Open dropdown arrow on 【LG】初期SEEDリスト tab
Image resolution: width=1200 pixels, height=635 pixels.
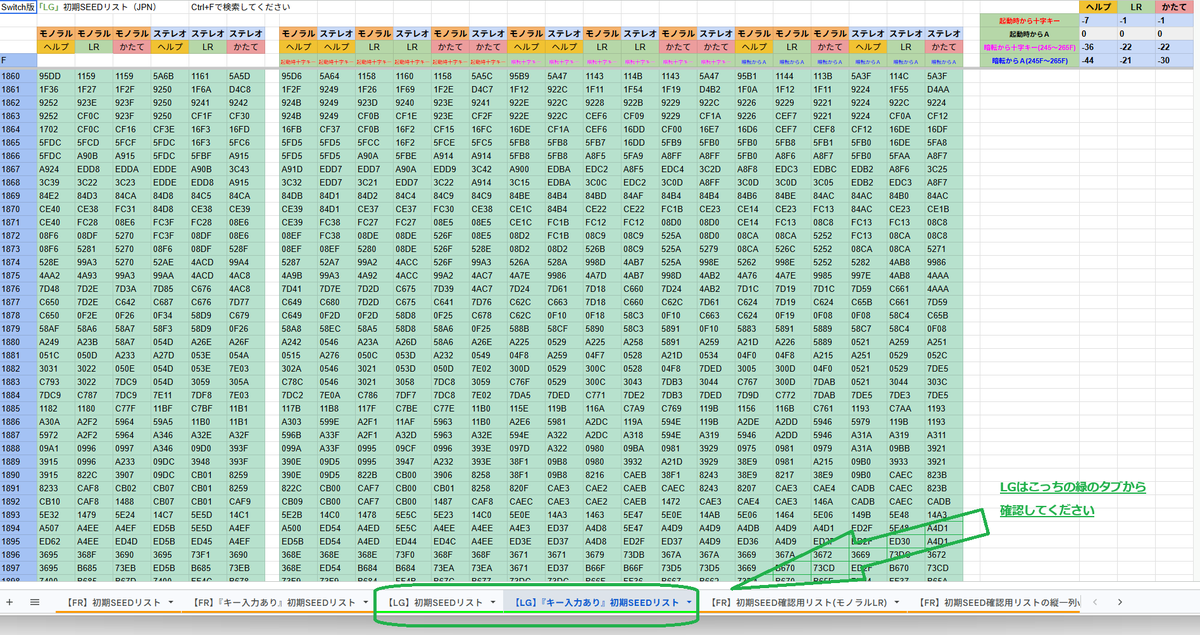(x=494, y=602)
